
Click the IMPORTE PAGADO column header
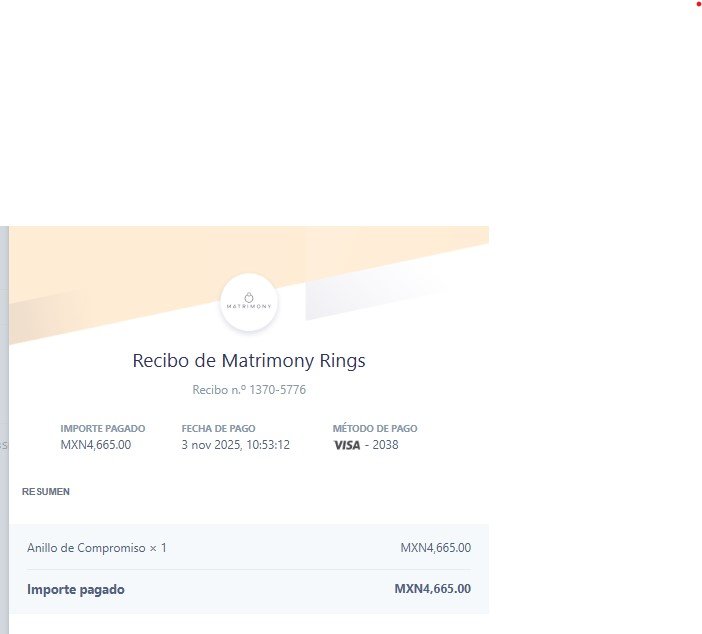[x=103, y=429]
